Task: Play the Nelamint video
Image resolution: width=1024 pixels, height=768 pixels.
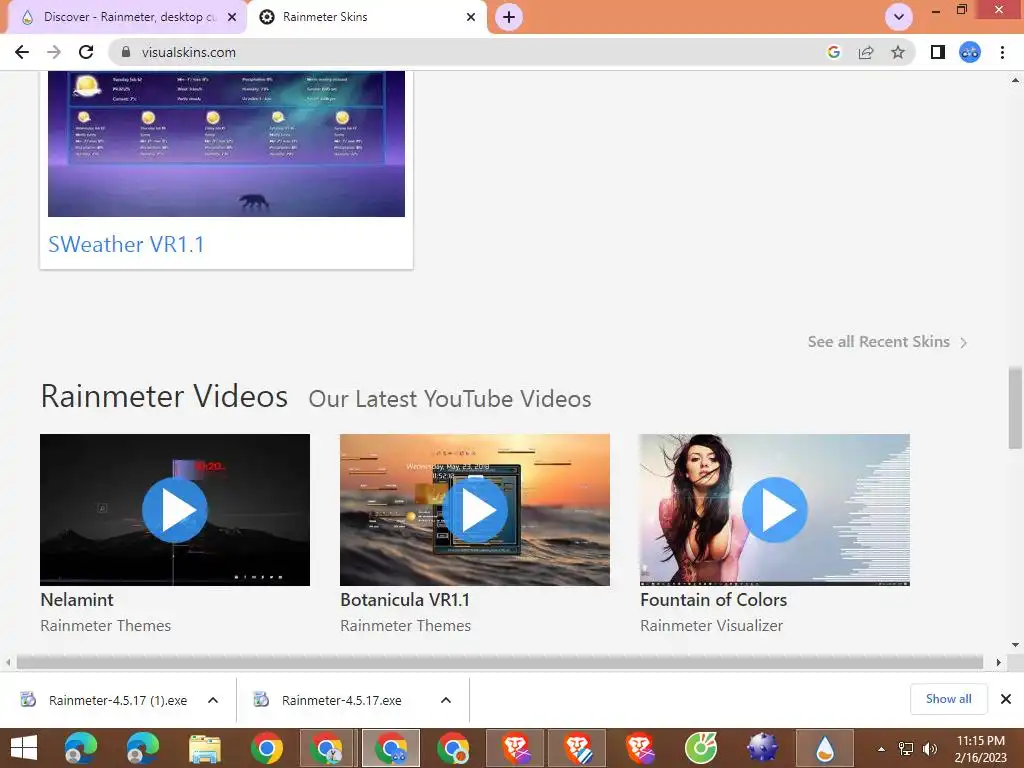Action: [x=174, y=509]
